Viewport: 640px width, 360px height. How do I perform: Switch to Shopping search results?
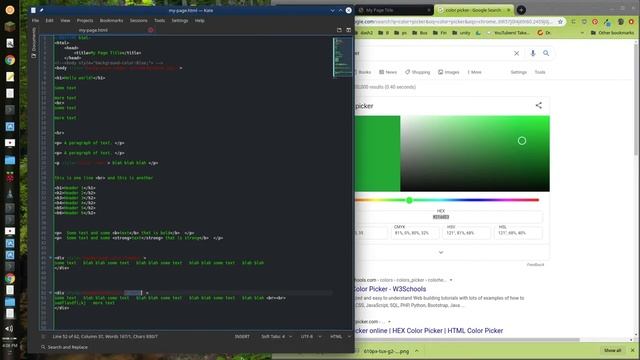pos(418,72)
